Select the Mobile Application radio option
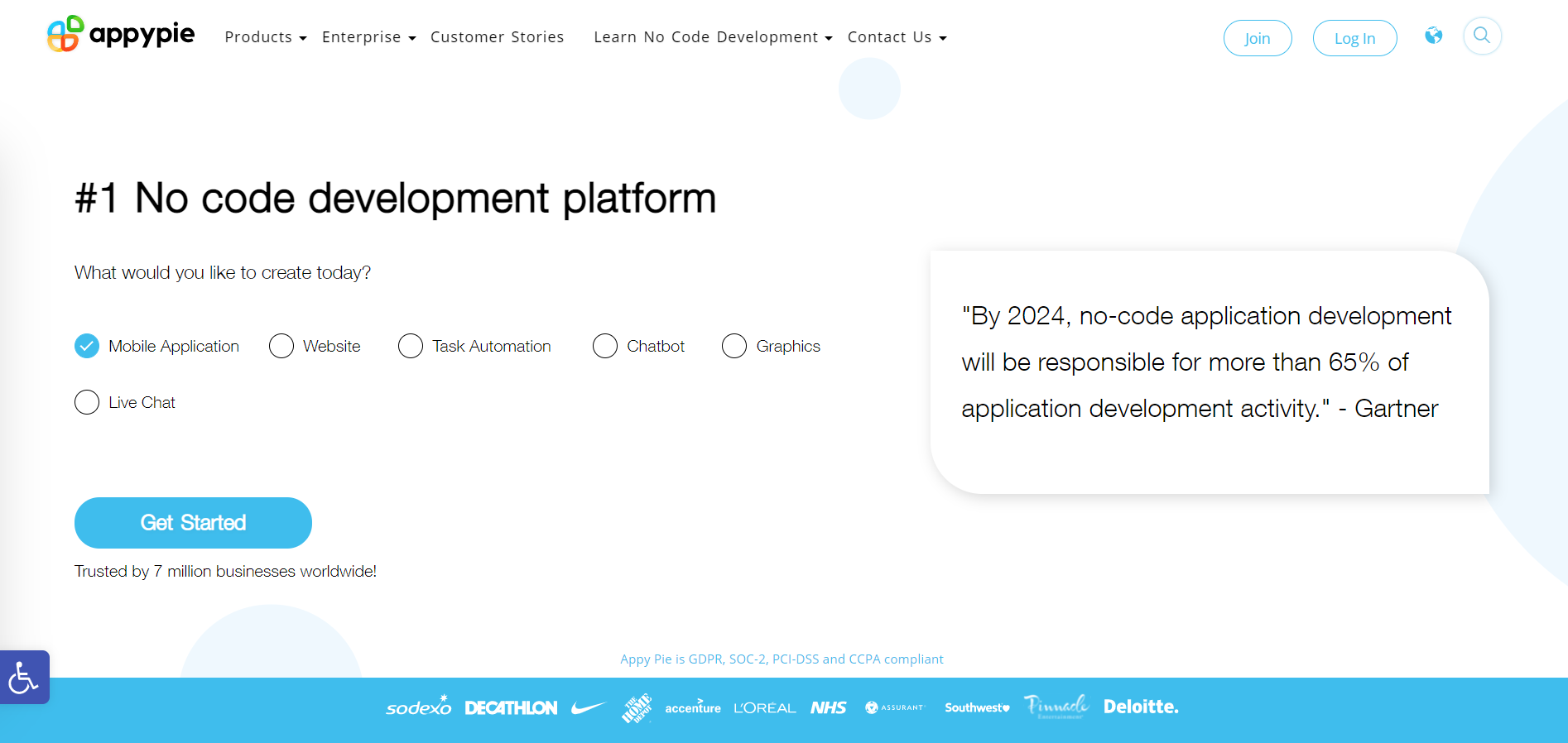This screenshot has width=1568, height=743. 87,346
